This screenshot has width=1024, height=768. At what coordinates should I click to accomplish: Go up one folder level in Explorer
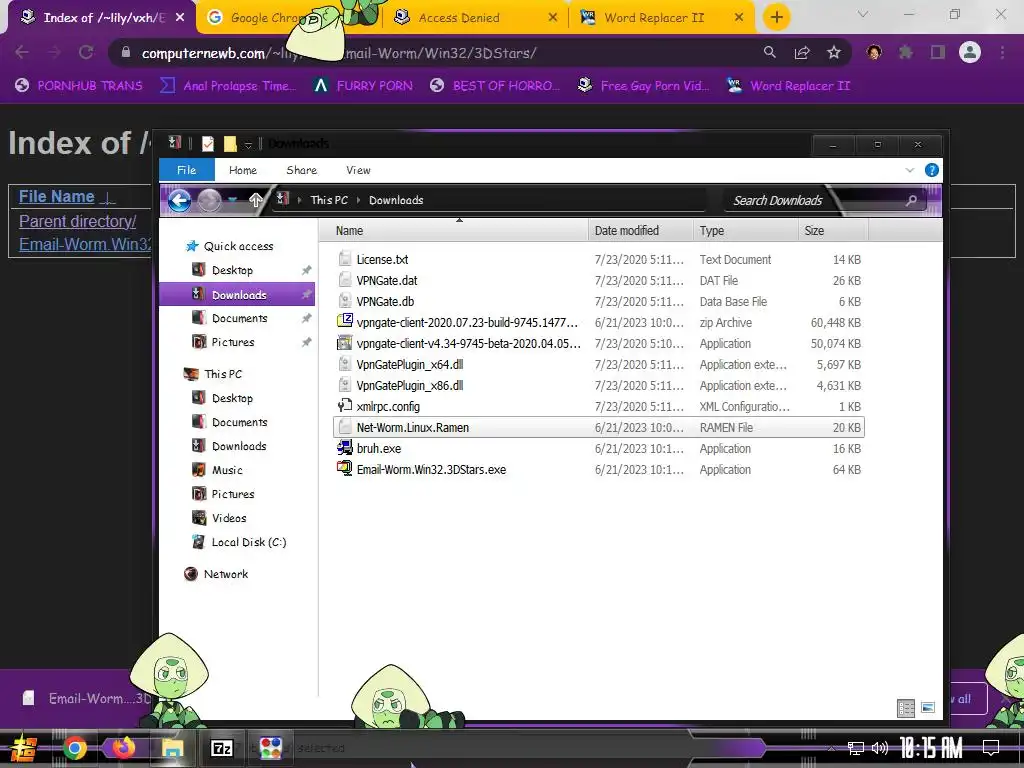[255, 200]
